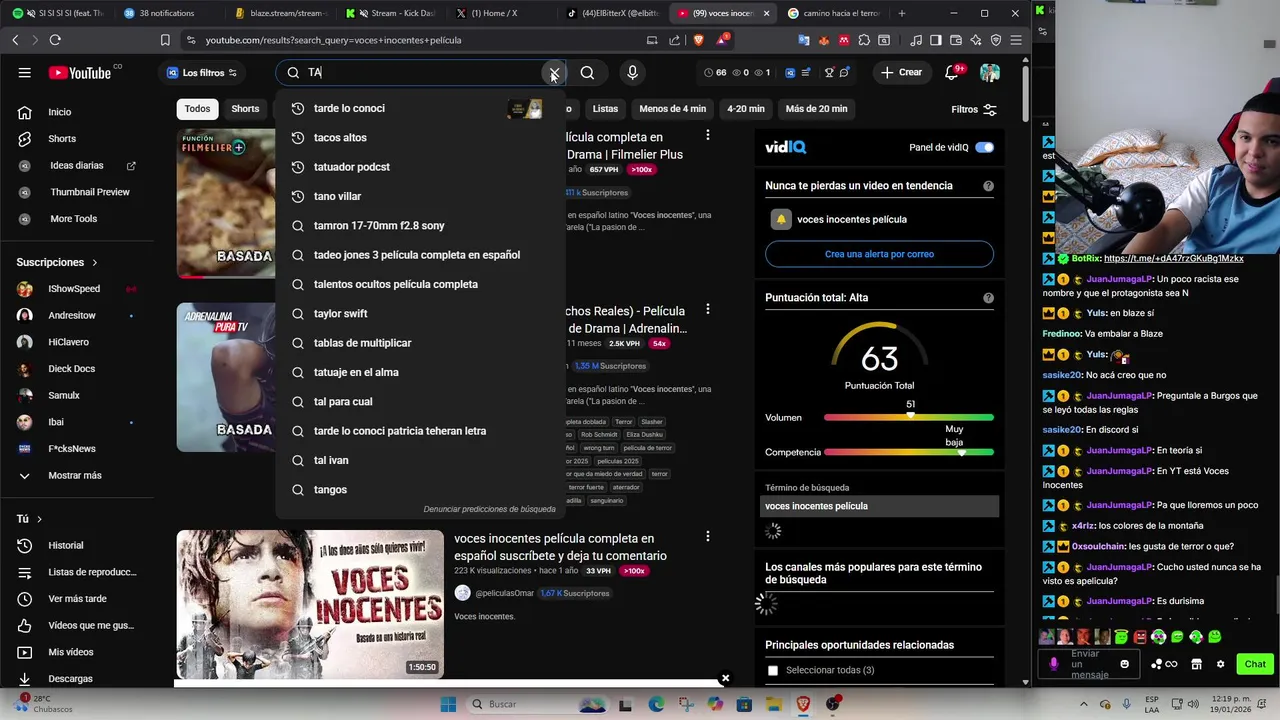This screenshot has width=1280, height=720.
Task: Click the Crear button
Action: click(901, 73)
